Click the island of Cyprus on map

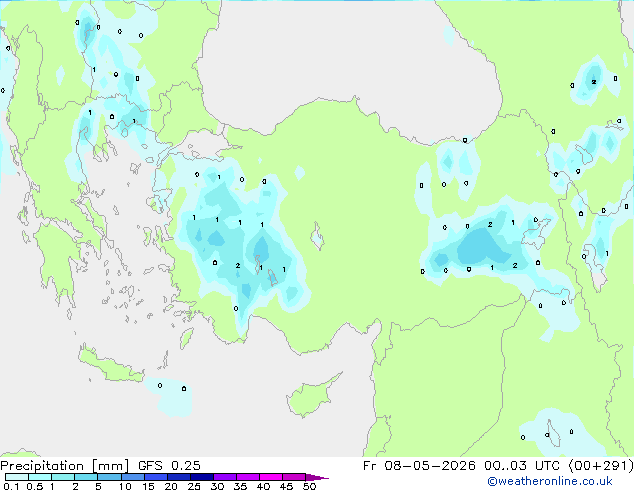click(x=311, y=397)
